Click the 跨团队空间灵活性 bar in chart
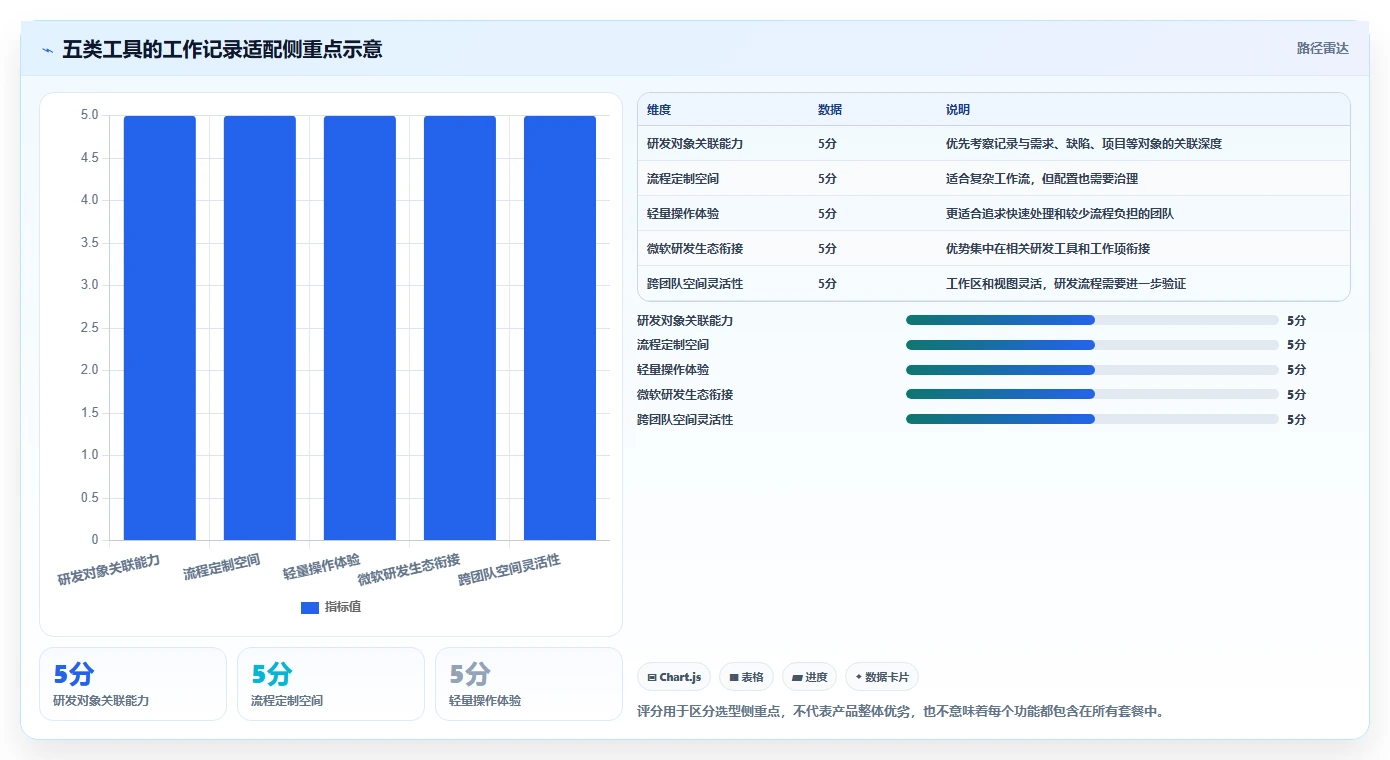1390x760 pixels. click(560, 328)
